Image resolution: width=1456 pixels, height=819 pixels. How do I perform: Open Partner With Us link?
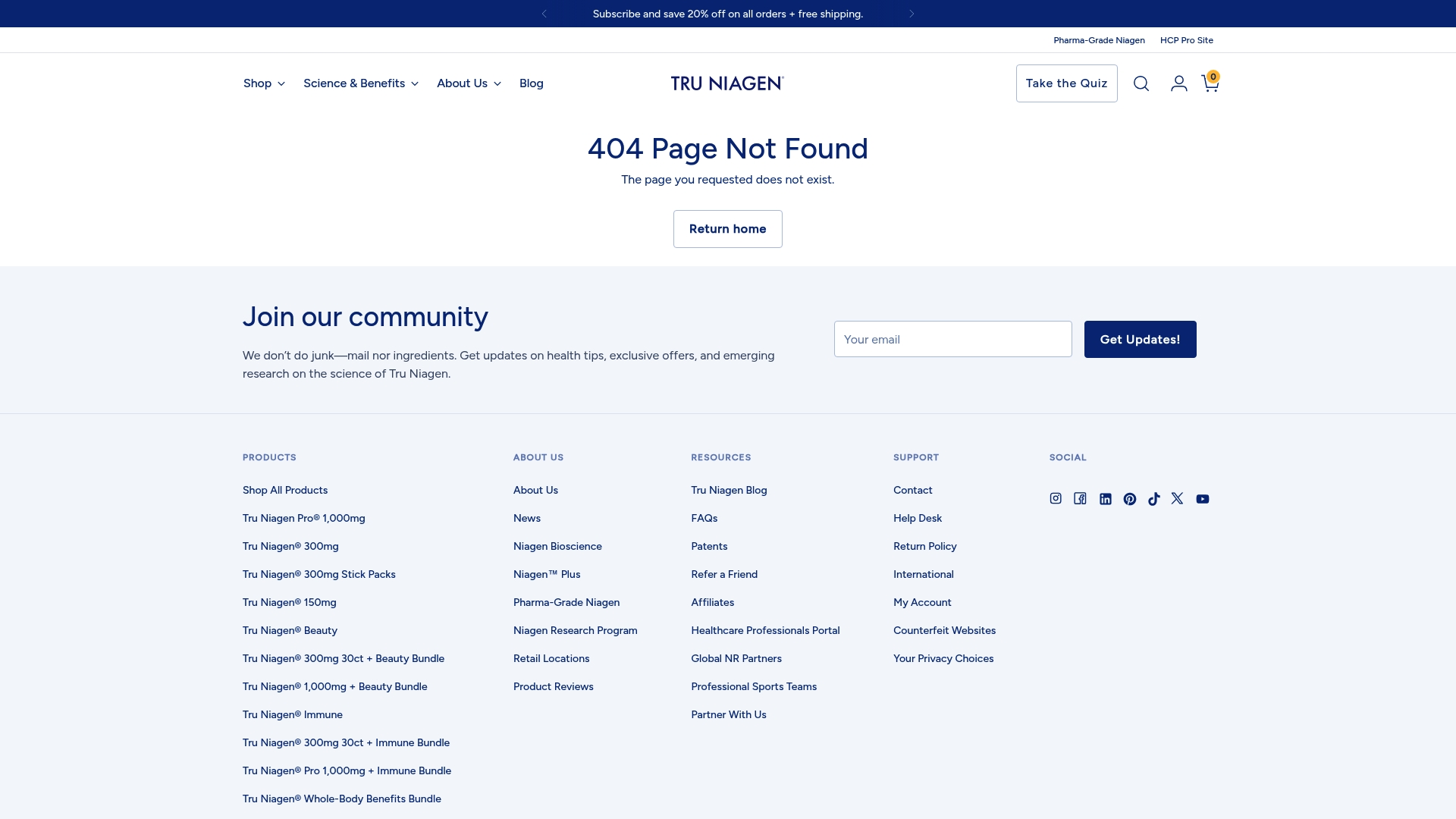click(x=729, y=715)
